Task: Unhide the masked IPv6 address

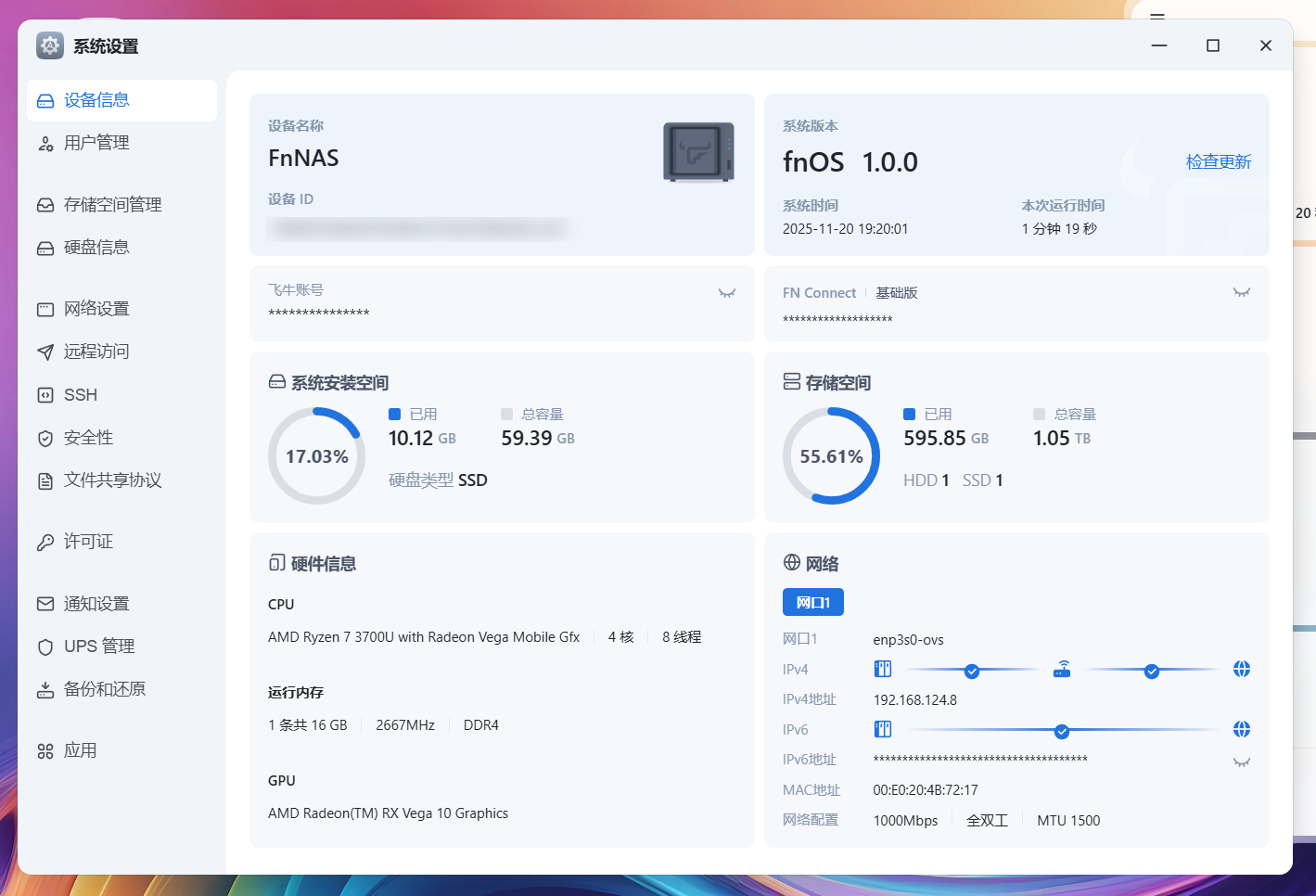Action: (1241, 762)
